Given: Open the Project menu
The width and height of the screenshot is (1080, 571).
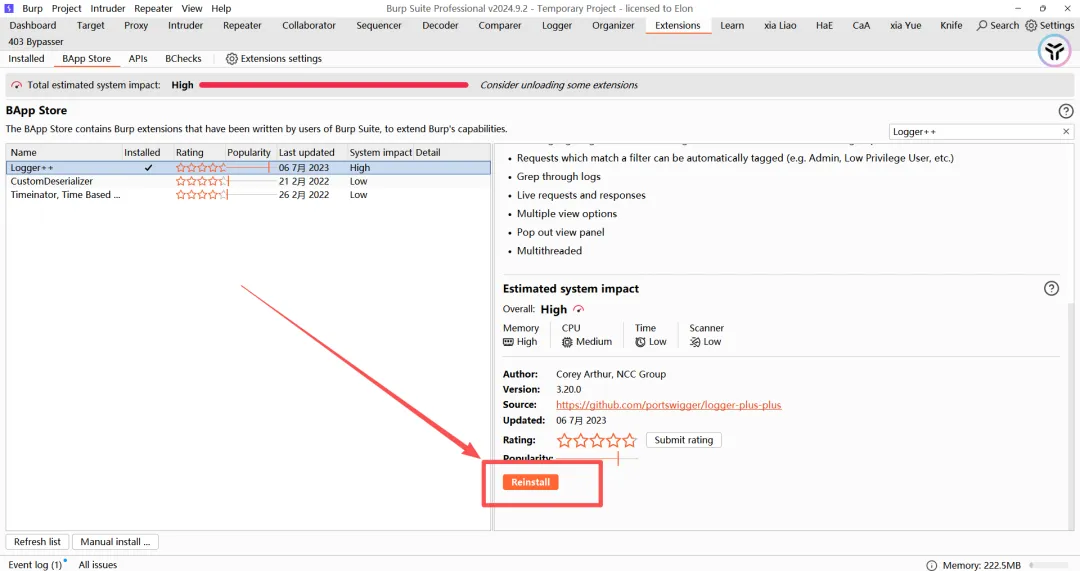Looking at the screenshot, I should 67,8.
